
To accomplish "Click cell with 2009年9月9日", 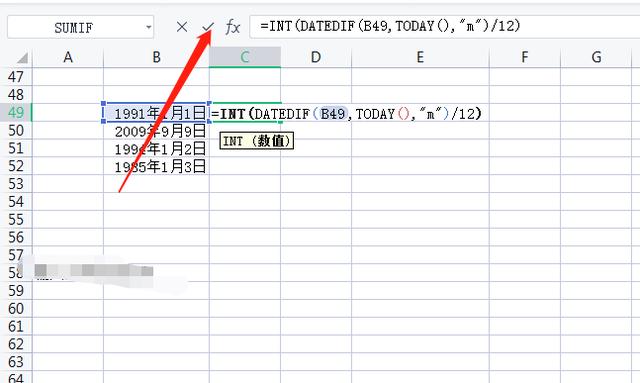I will [x=156, y=131].
